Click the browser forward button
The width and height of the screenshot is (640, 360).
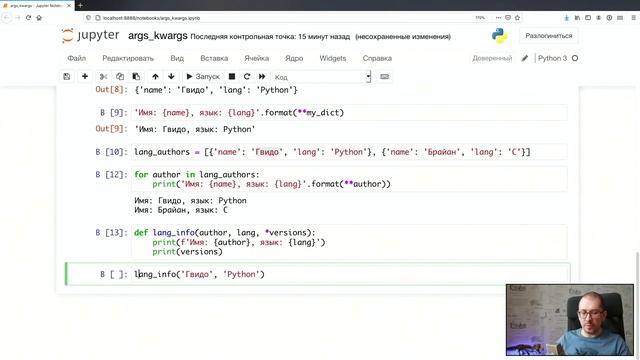click(x=18, y=18)
